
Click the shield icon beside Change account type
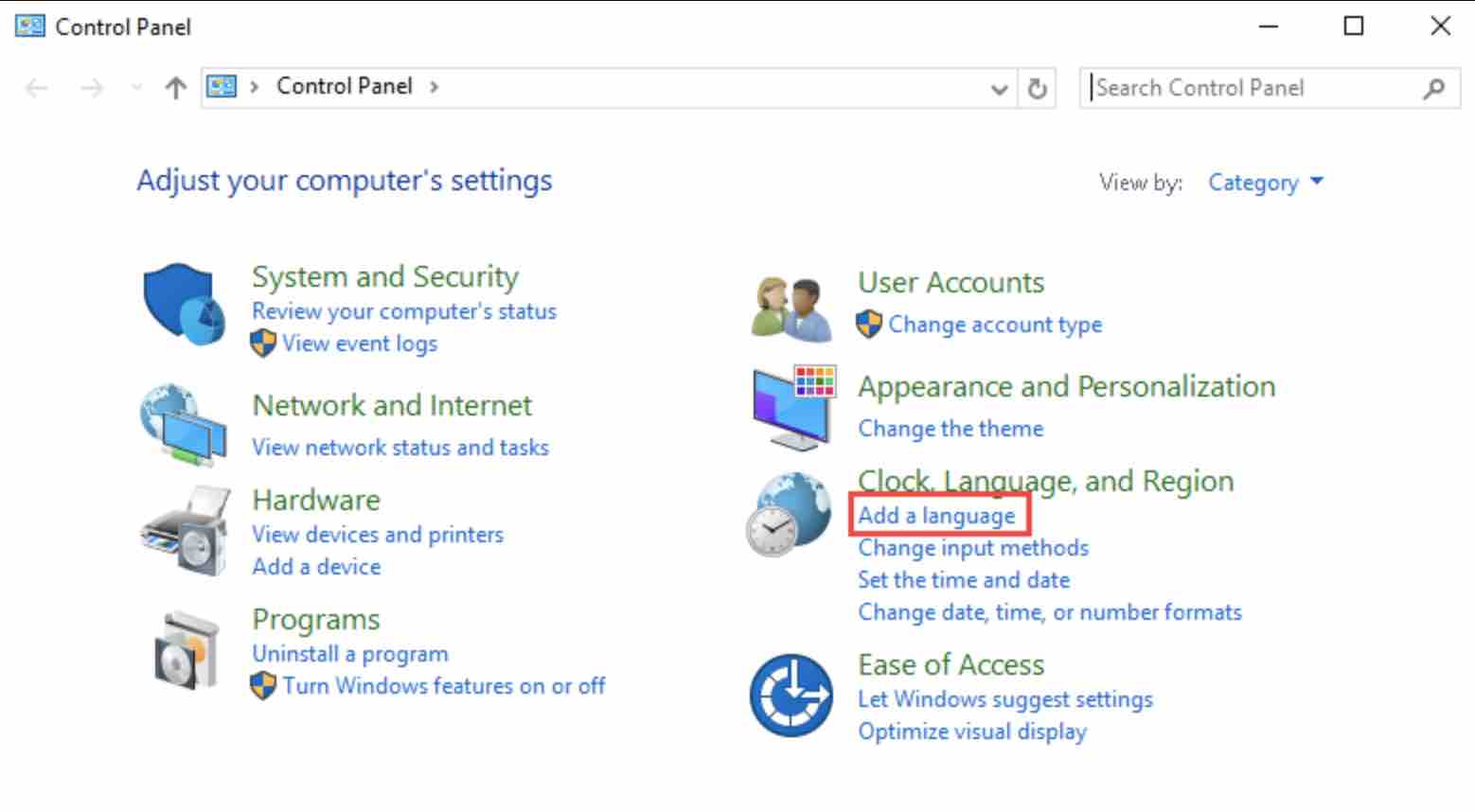(x=869, y=325)
